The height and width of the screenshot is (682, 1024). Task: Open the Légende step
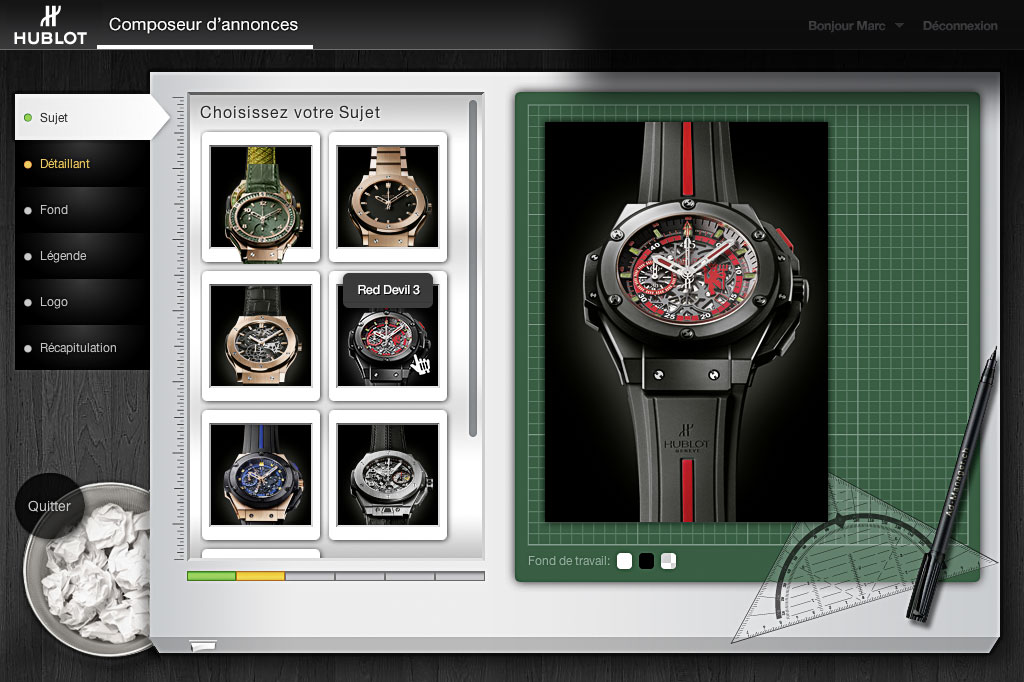(82, 256)
